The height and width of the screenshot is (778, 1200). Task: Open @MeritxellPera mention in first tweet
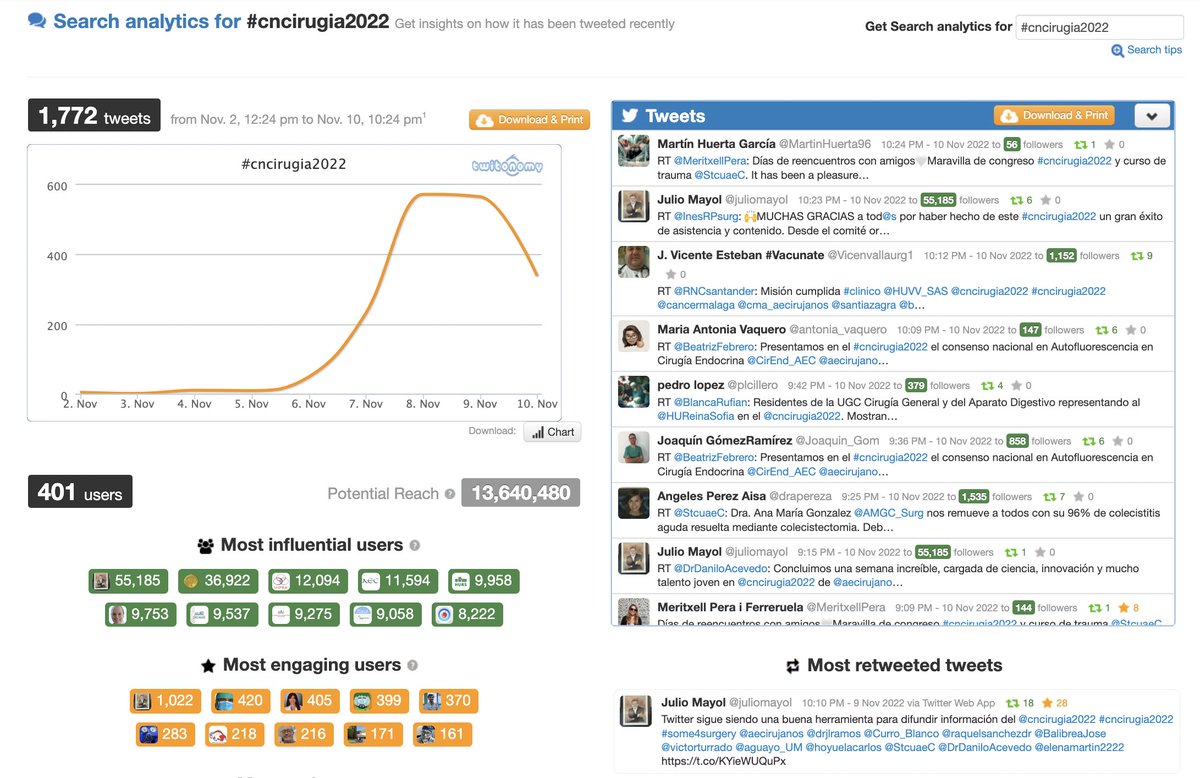tap(711, 161)
